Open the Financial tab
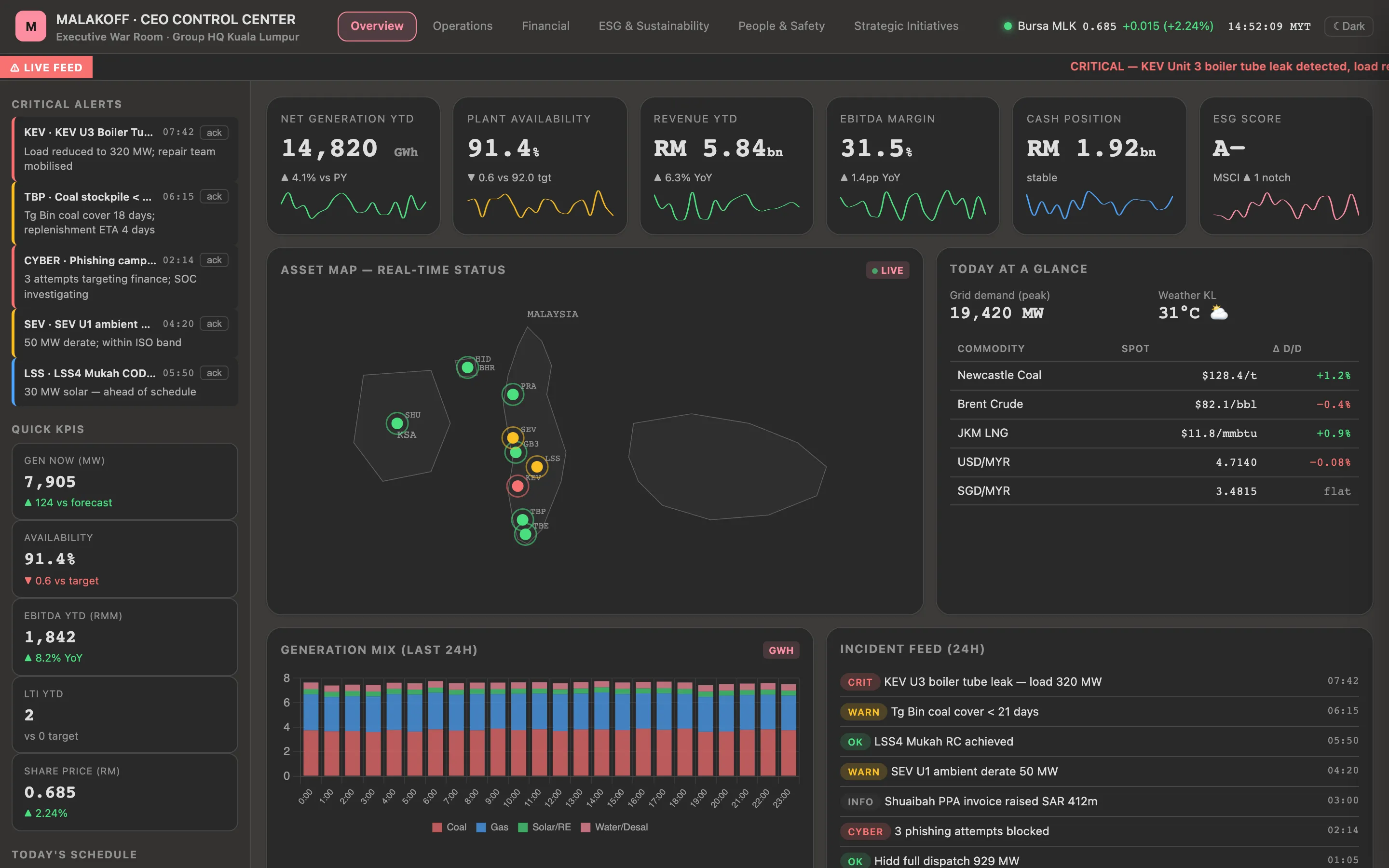 click(x=545, y=26)
